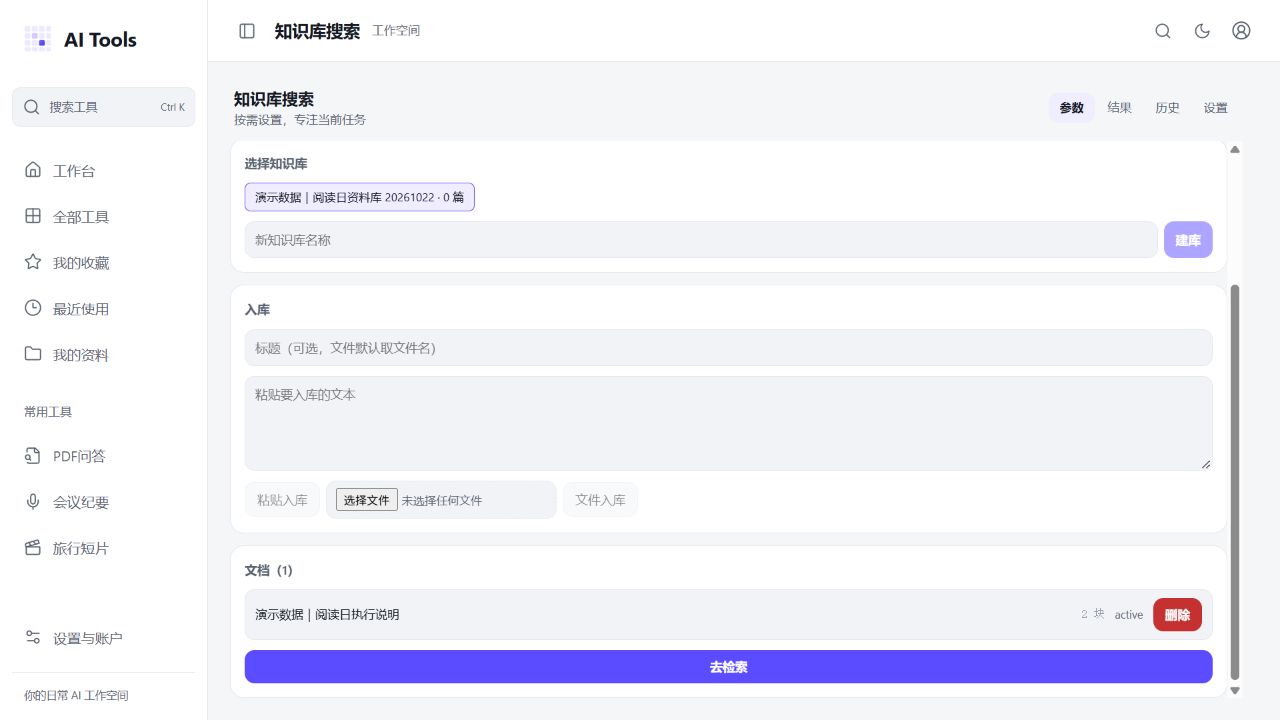Image resolution: width=1280 pixels, height=720 pixels.
Task: Click the AI Tools logo icon
Action: click(x=38, y=39)
